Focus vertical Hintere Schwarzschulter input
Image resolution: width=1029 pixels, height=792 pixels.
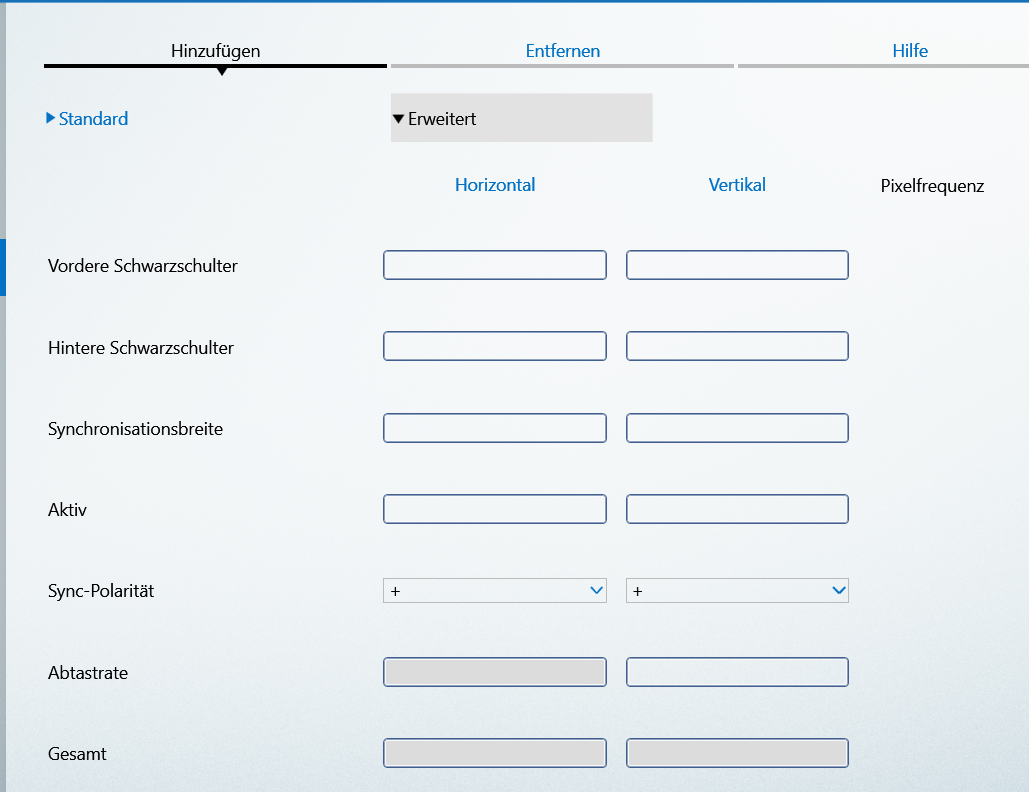point(737,346)
